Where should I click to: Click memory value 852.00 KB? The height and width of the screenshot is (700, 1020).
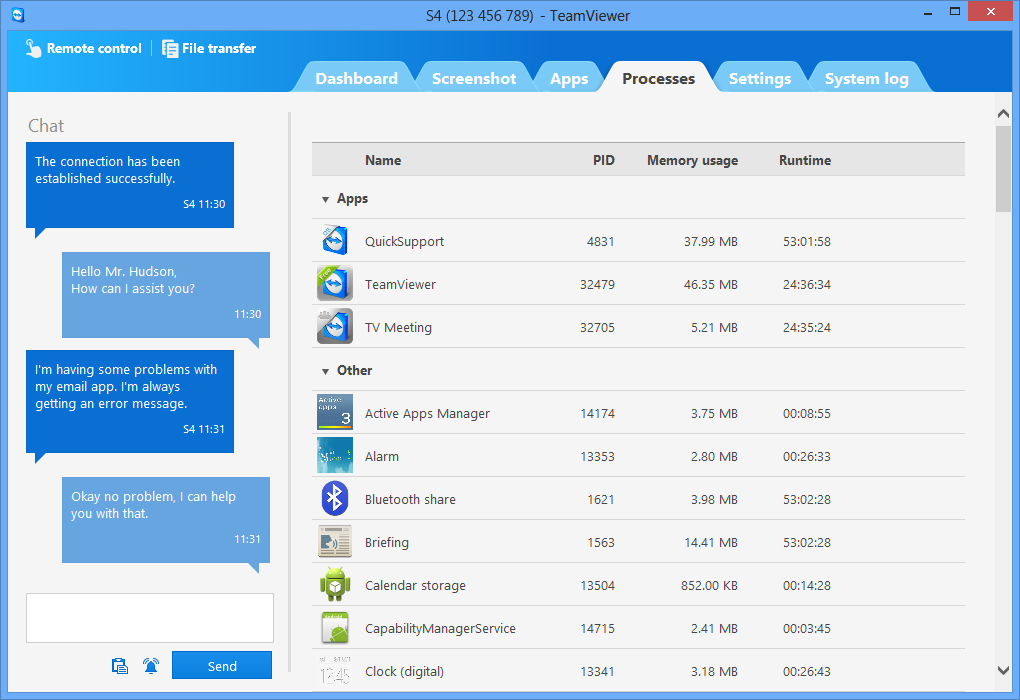pyautogui.click(x=709, y=586)
